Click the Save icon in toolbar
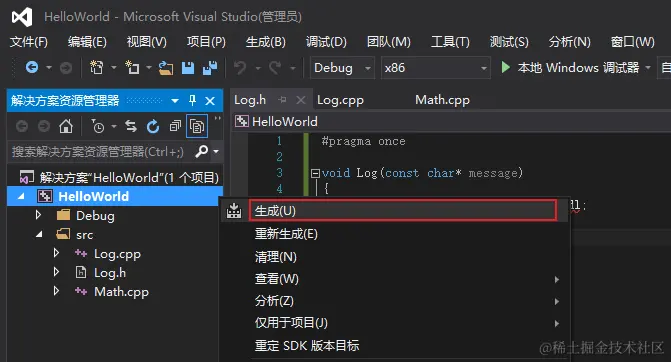Screen dimensions: 671x362 (x=188, y=68)
